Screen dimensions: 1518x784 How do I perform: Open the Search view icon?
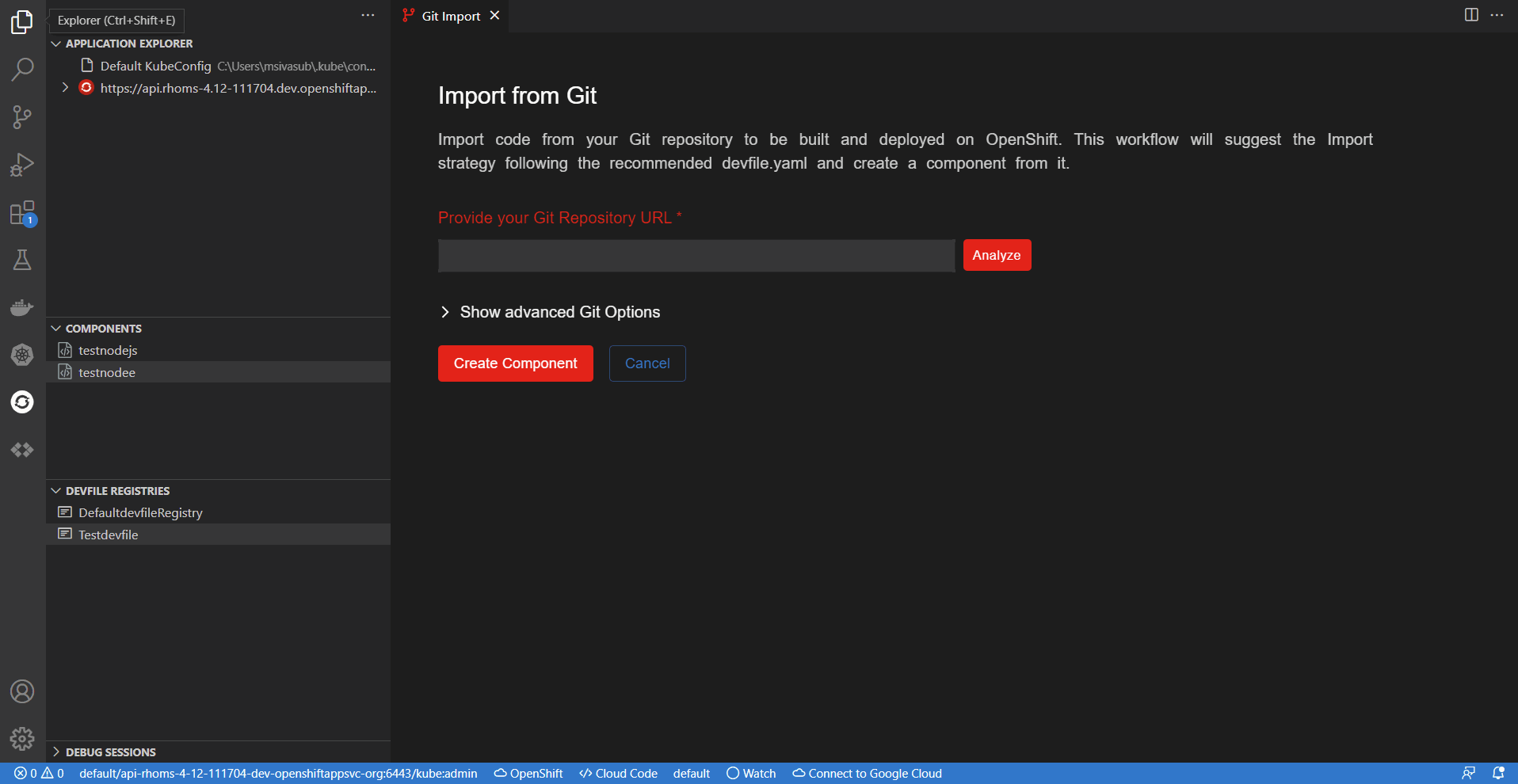tap(22, 70)
